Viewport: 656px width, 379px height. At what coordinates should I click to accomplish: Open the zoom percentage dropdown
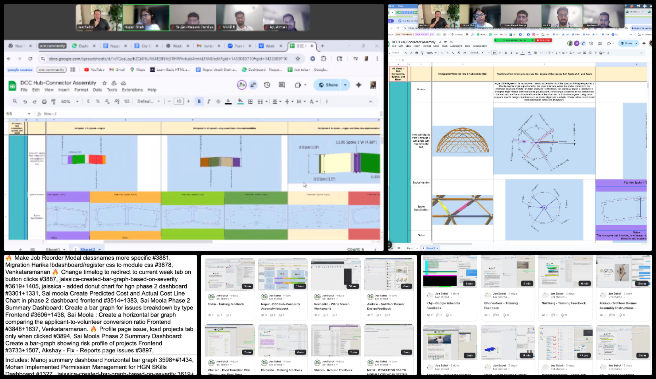[x=69, y=101]
